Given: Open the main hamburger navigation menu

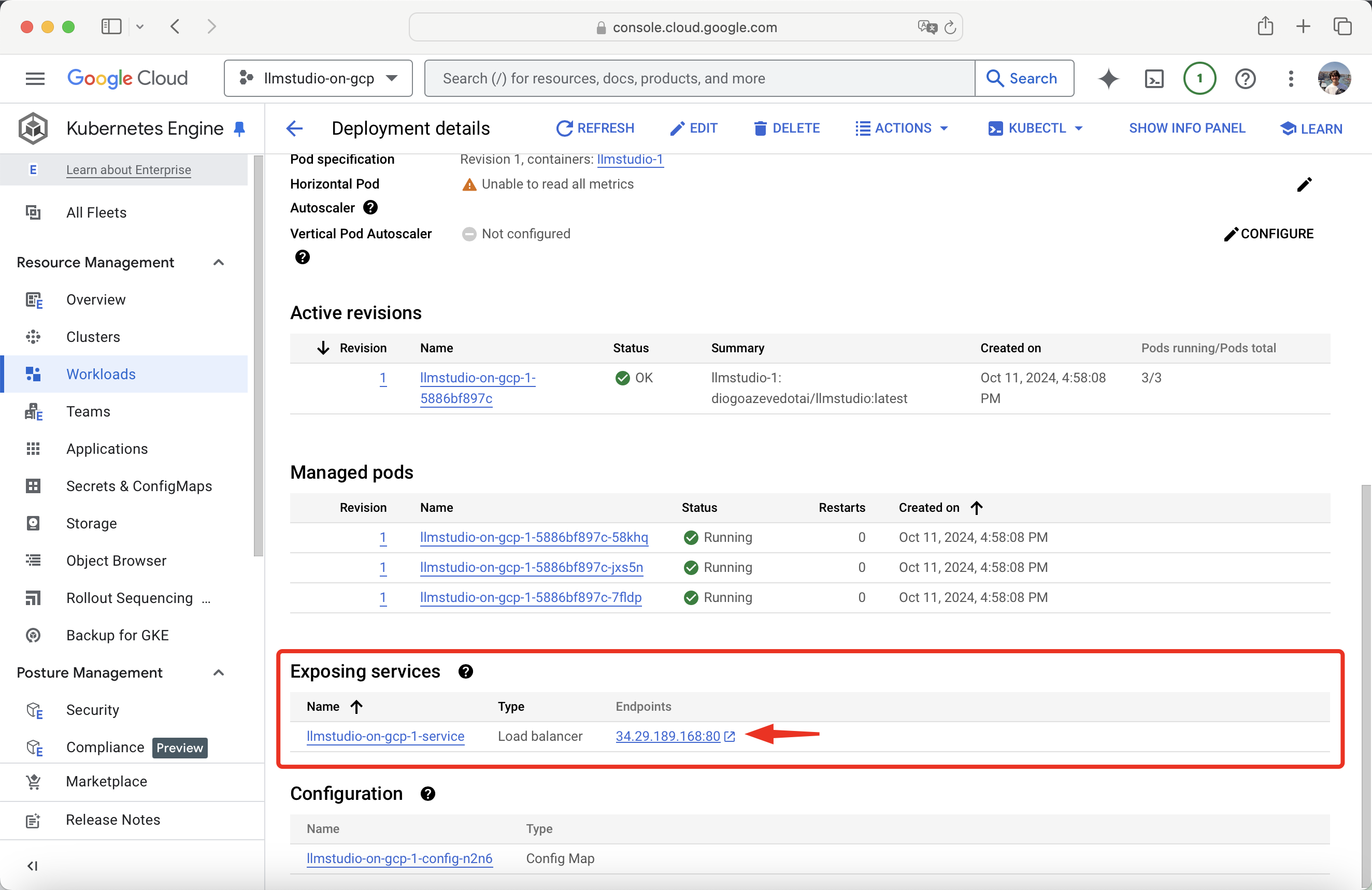Looking at the screenshot, I should click(35, 78).
